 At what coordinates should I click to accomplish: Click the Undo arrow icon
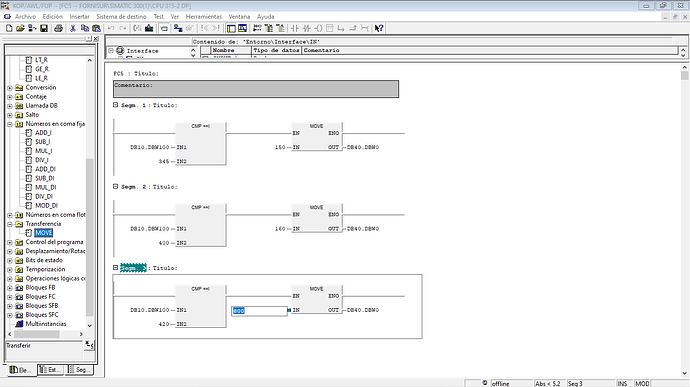(x=111, y=28)
